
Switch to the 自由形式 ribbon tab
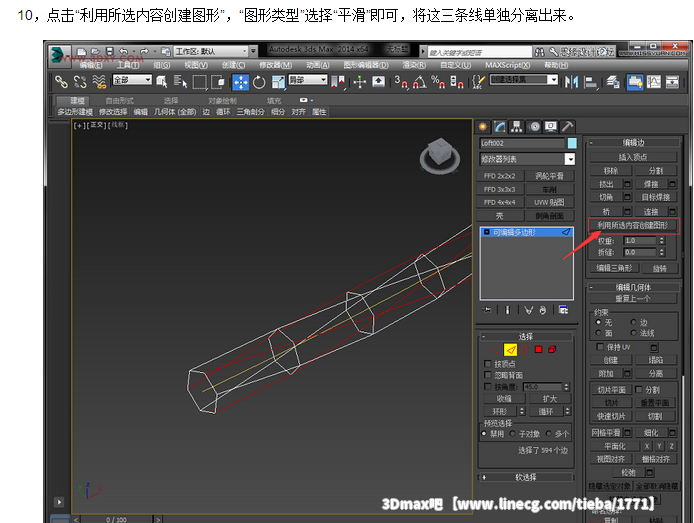120,101
